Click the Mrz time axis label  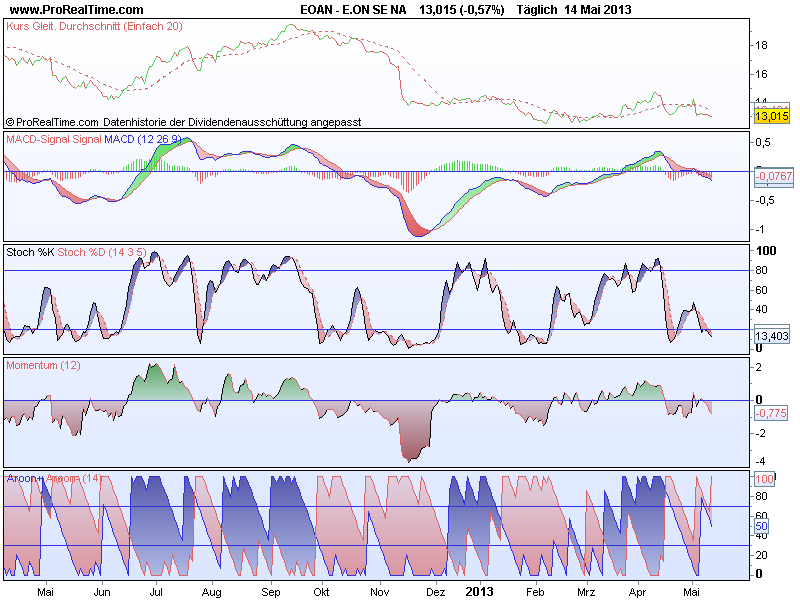[x=586, y=592]
